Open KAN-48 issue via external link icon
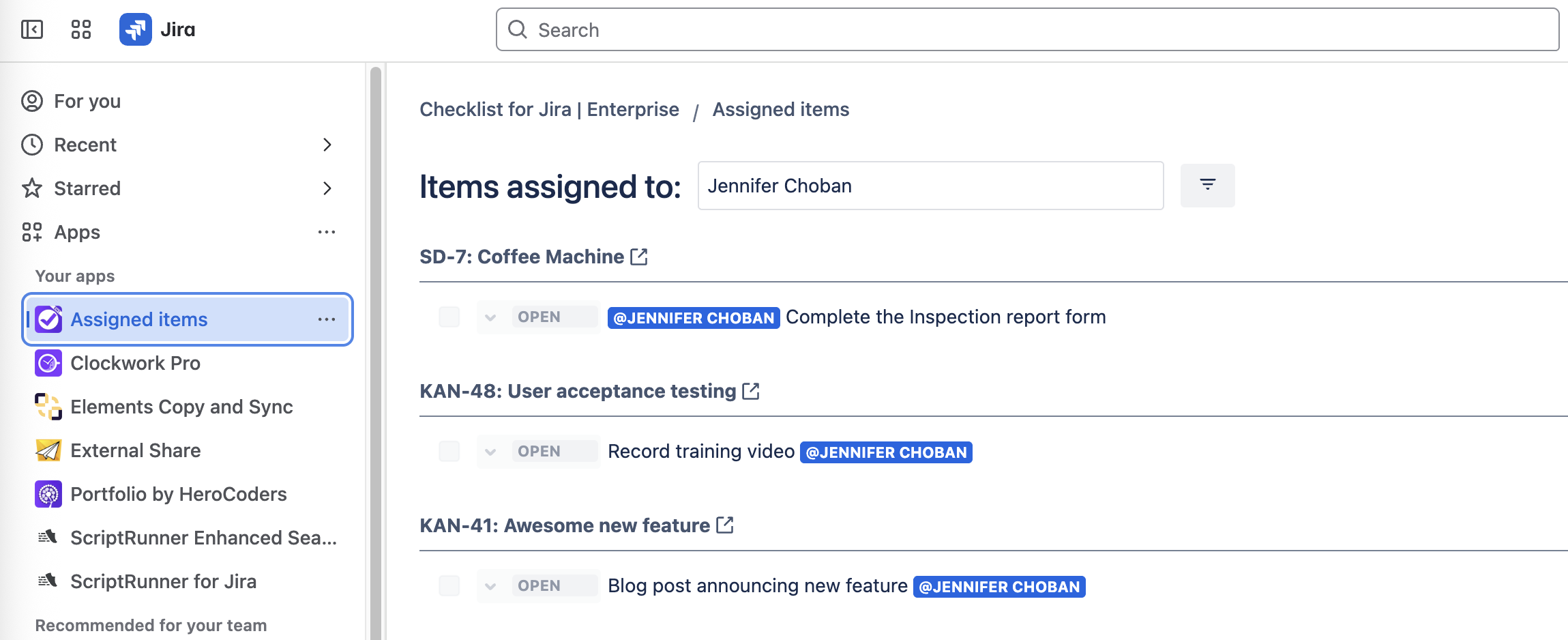 (x=751, y=391)
